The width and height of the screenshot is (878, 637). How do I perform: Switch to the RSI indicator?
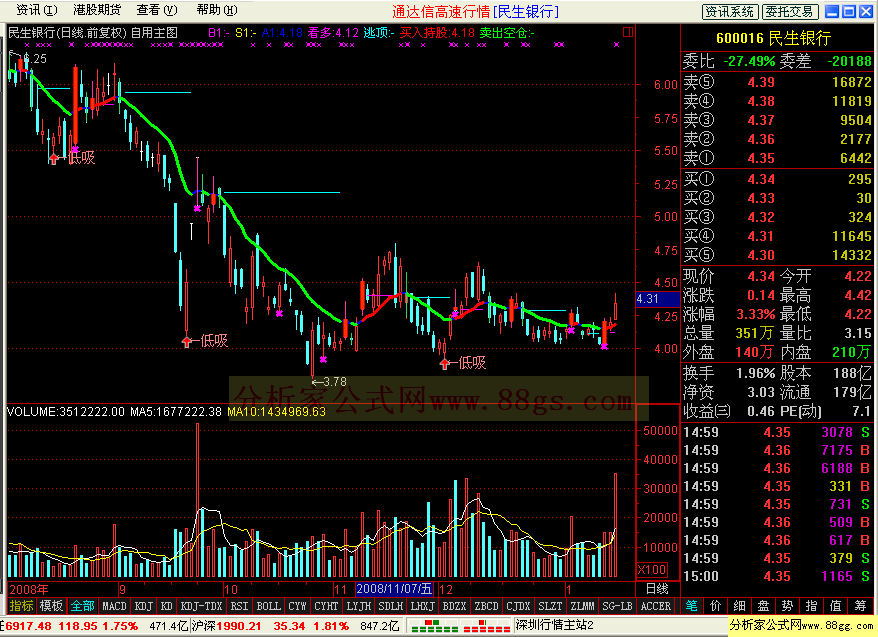click(x=239, y=606)
